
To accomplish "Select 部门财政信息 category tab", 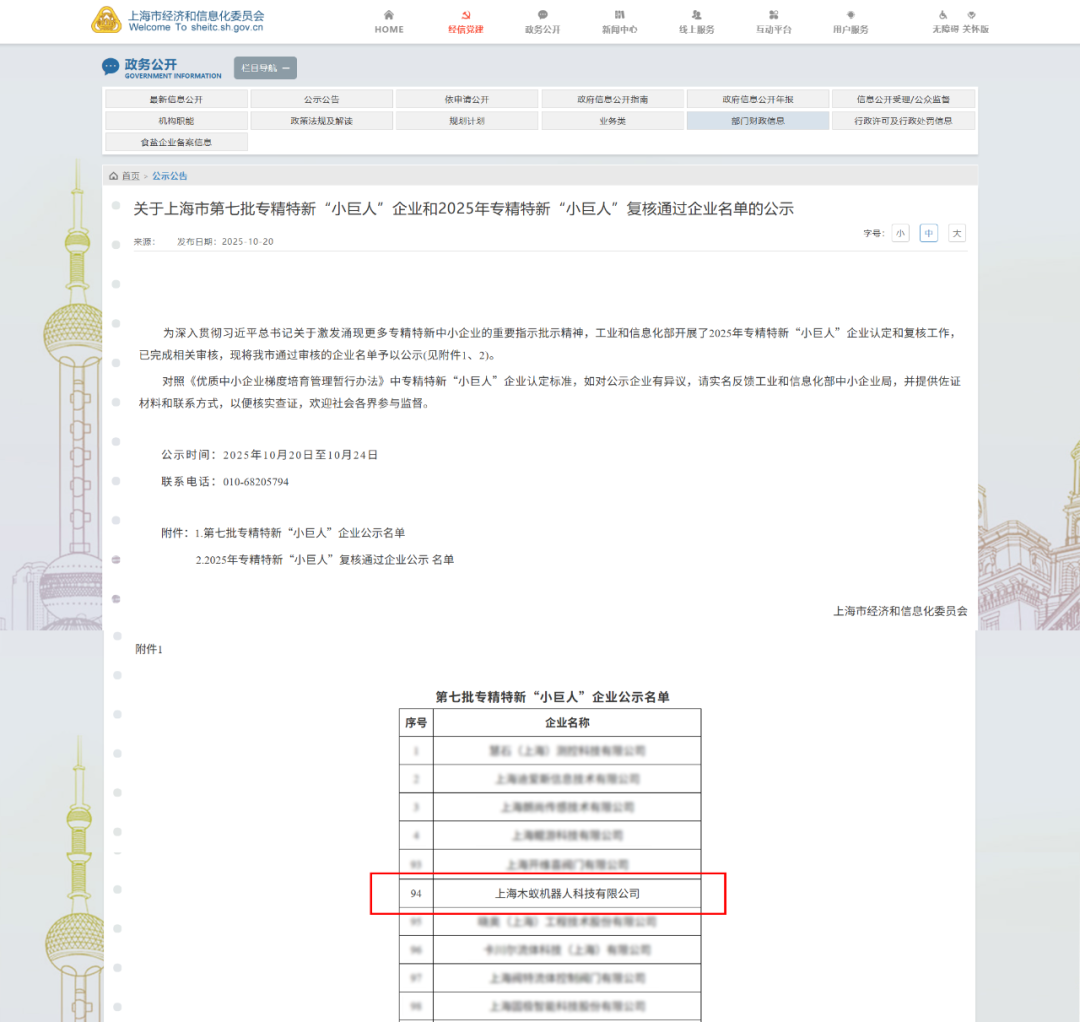I will [757, 121].
